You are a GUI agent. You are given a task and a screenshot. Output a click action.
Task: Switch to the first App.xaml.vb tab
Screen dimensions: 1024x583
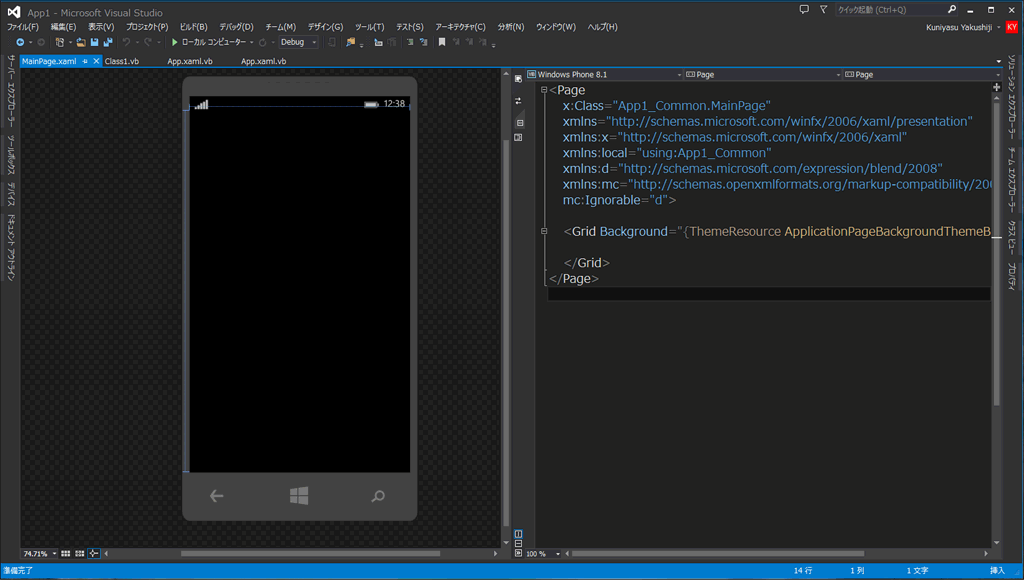(190, 61)
